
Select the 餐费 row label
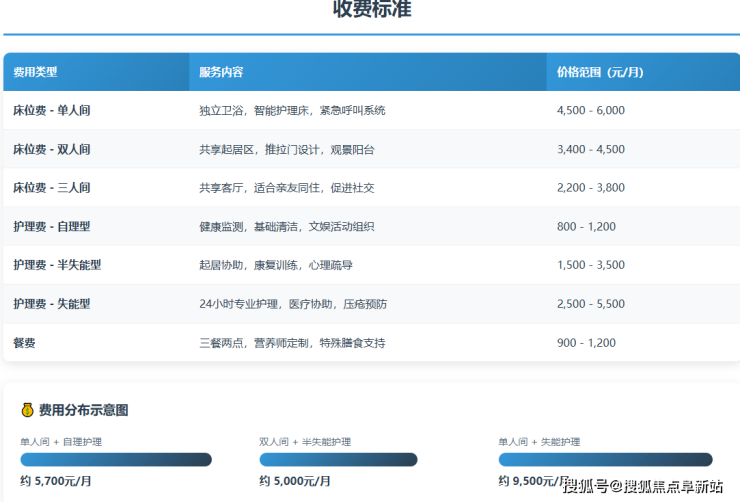pyautogui.click(x=24, y=343)
